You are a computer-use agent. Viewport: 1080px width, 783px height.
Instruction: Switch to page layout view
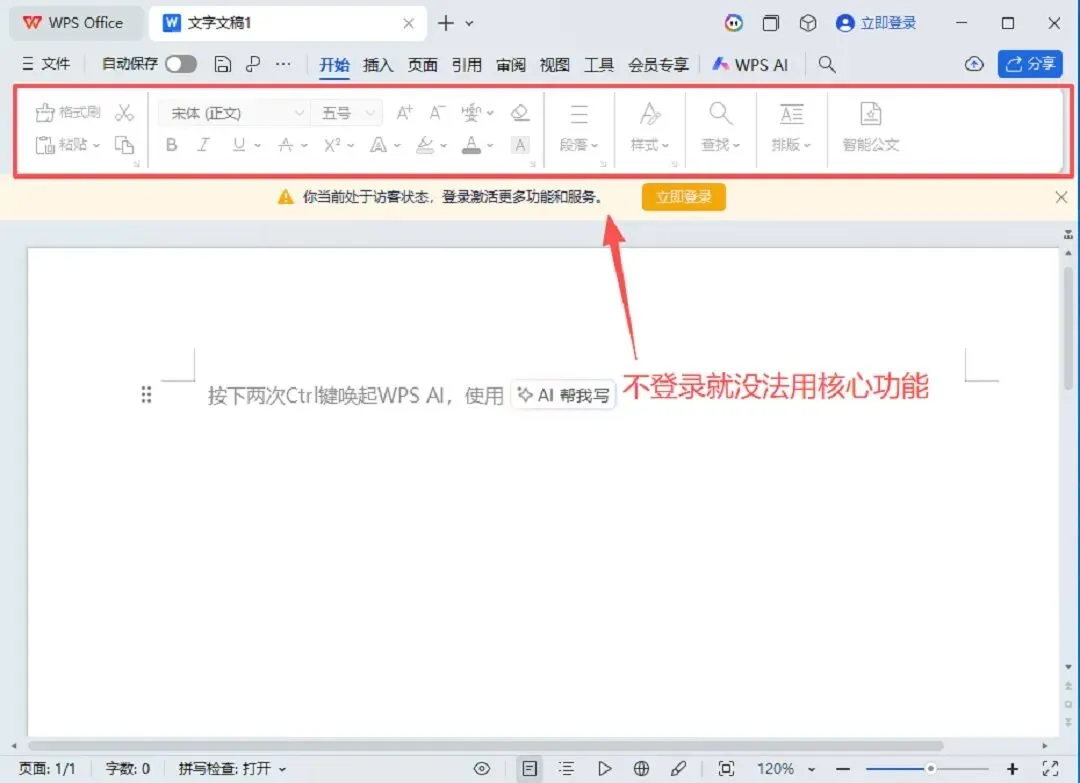point(529,769)
